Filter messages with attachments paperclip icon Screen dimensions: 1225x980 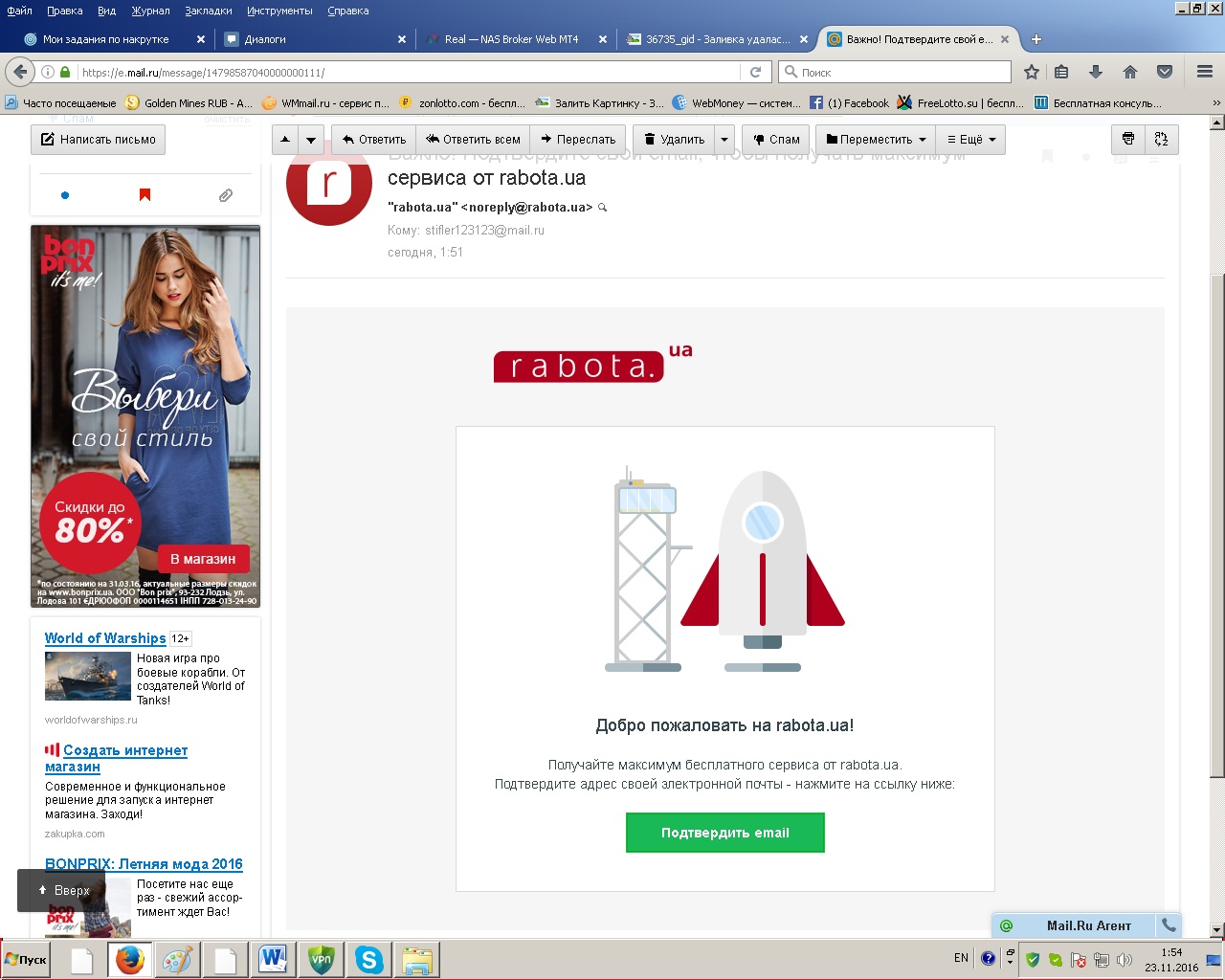pyautogui.click(x=226, y=195)
